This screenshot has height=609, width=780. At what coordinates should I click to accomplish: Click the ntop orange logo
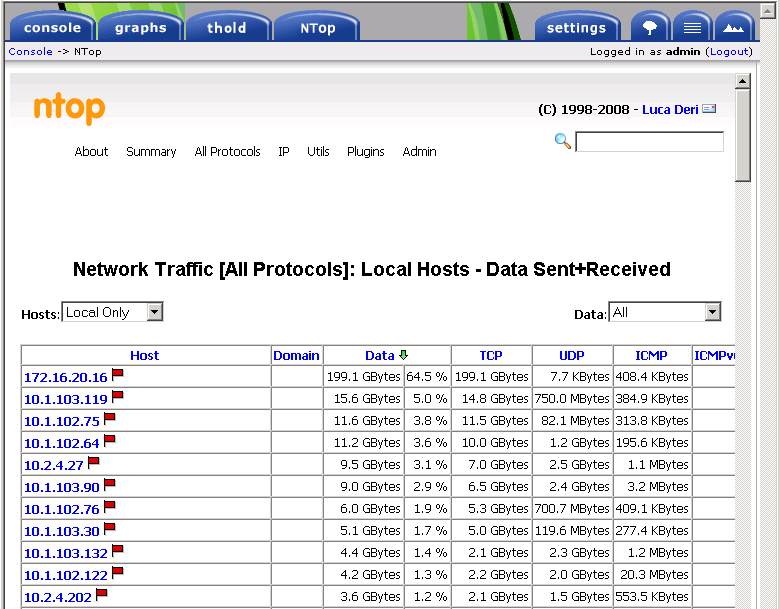pos(69,108)
